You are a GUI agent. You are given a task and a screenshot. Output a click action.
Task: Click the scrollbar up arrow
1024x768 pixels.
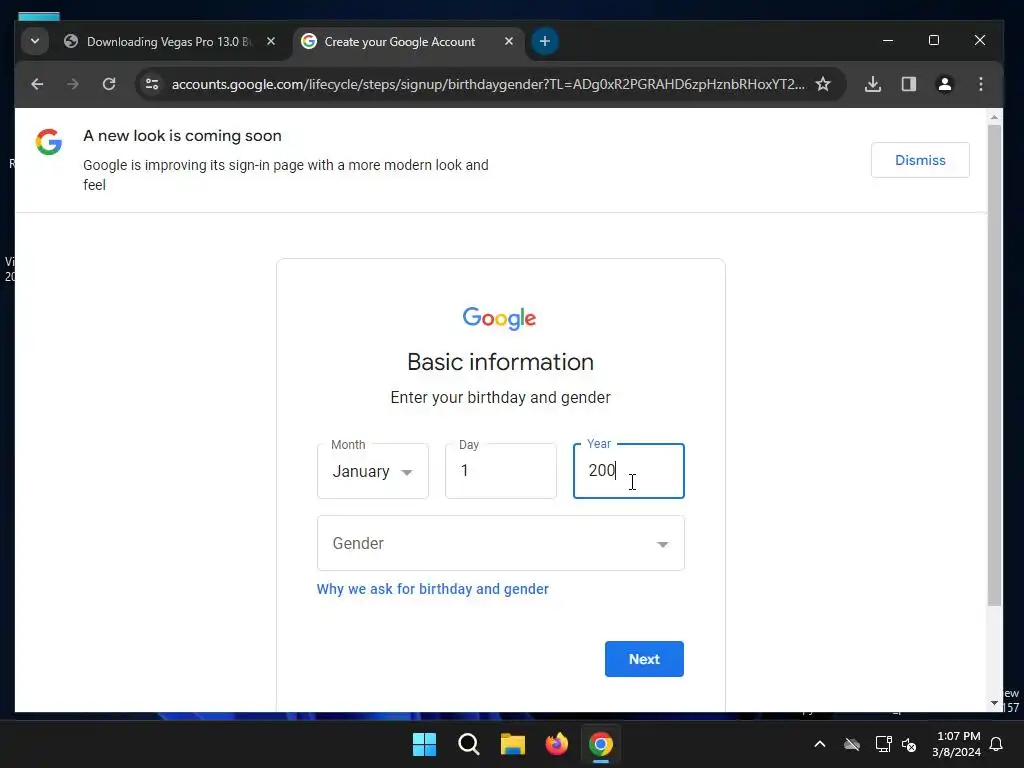tap(994, 118)
